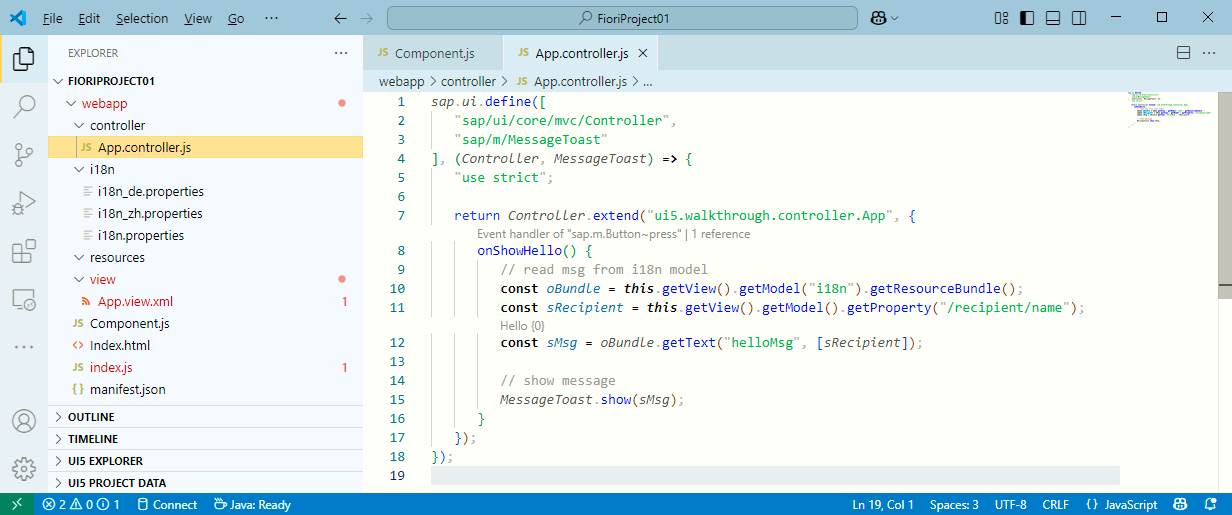
Task: Open manifest.json in the explorer
Action: click(x=128, y=389)
